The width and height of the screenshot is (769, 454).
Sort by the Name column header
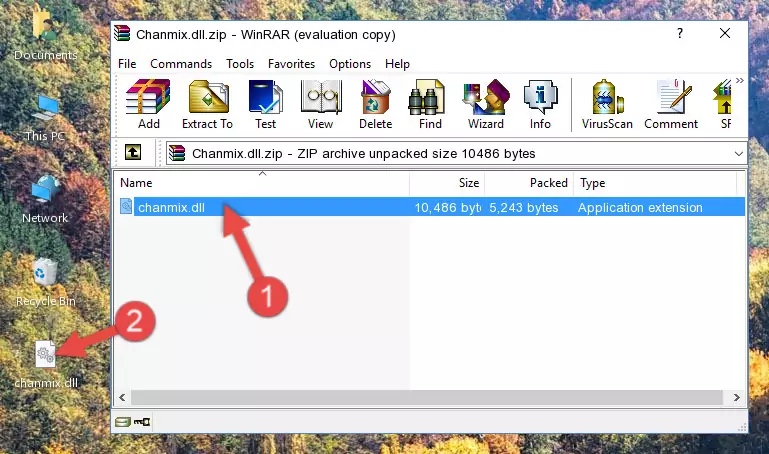(262, 183)
